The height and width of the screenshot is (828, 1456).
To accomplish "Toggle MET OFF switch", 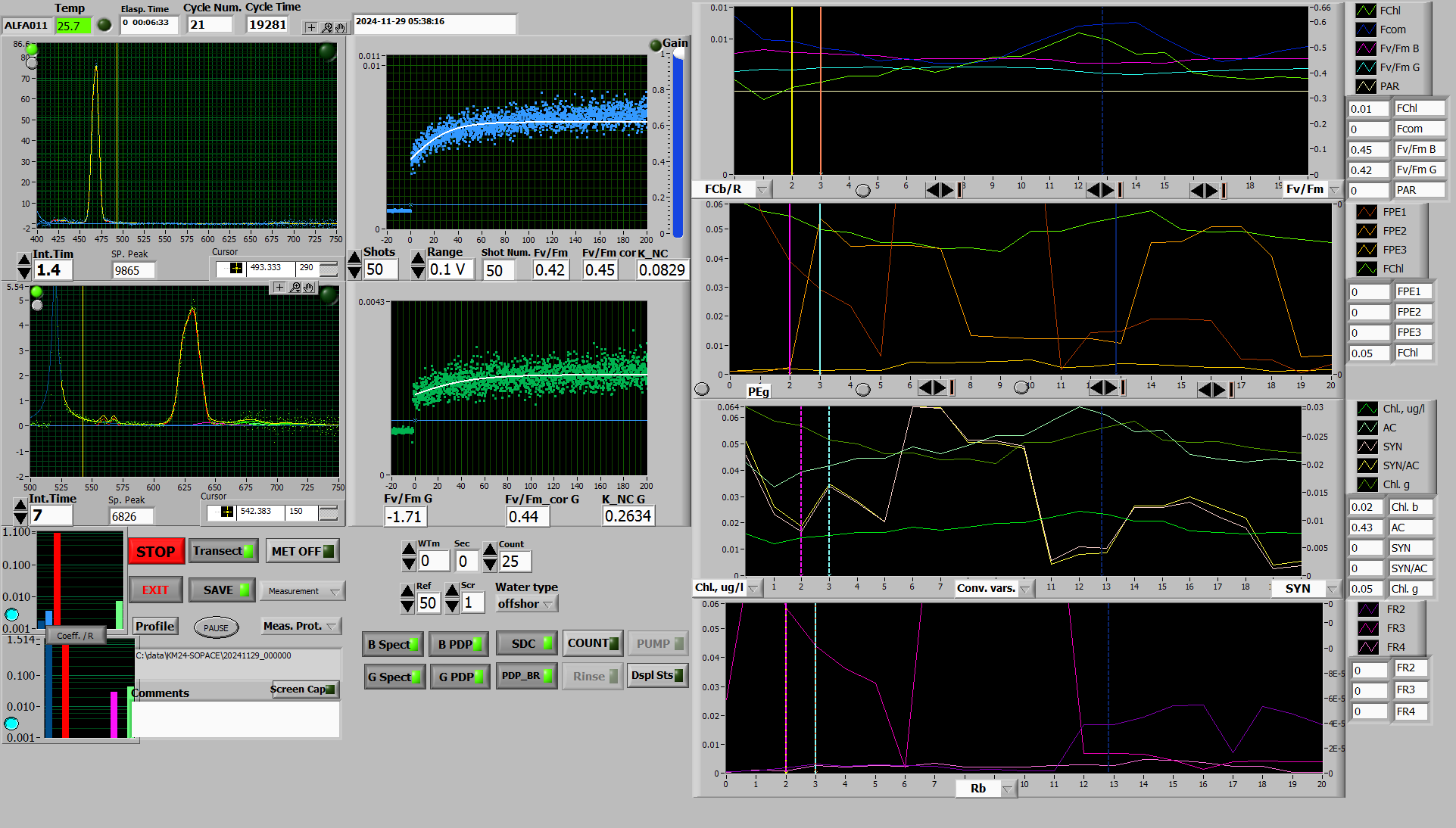I will pyautogui.click(x=302, y=551).
